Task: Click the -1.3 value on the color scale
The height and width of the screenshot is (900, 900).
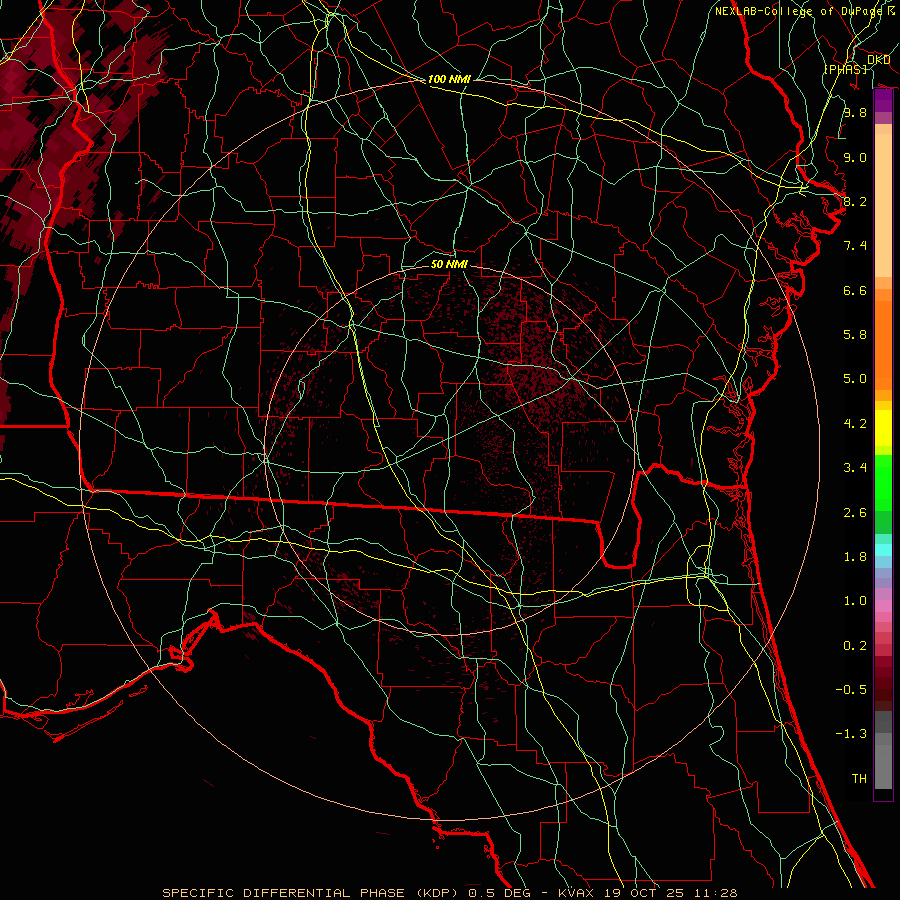Action: 851,734
